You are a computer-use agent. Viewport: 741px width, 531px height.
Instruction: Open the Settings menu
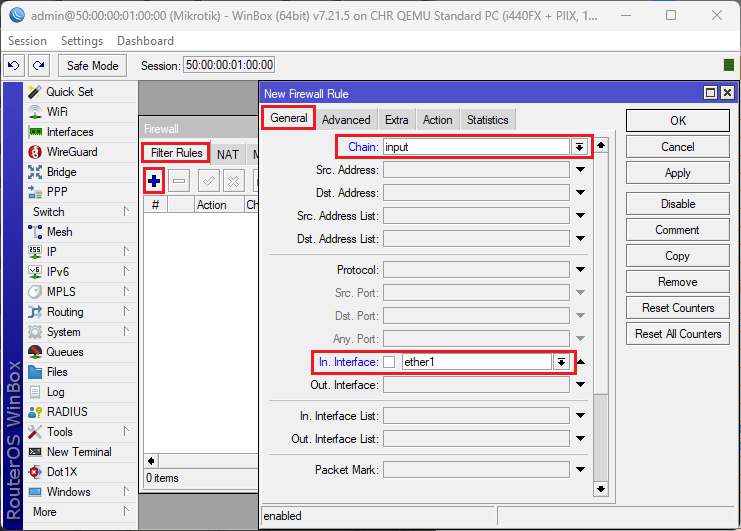82,41
